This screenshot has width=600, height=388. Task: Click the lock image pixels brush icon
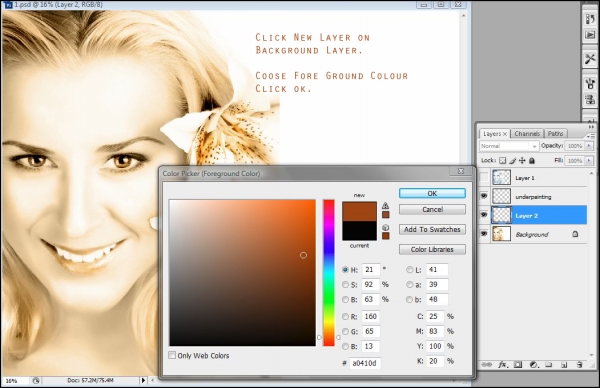tap(512, 161)
